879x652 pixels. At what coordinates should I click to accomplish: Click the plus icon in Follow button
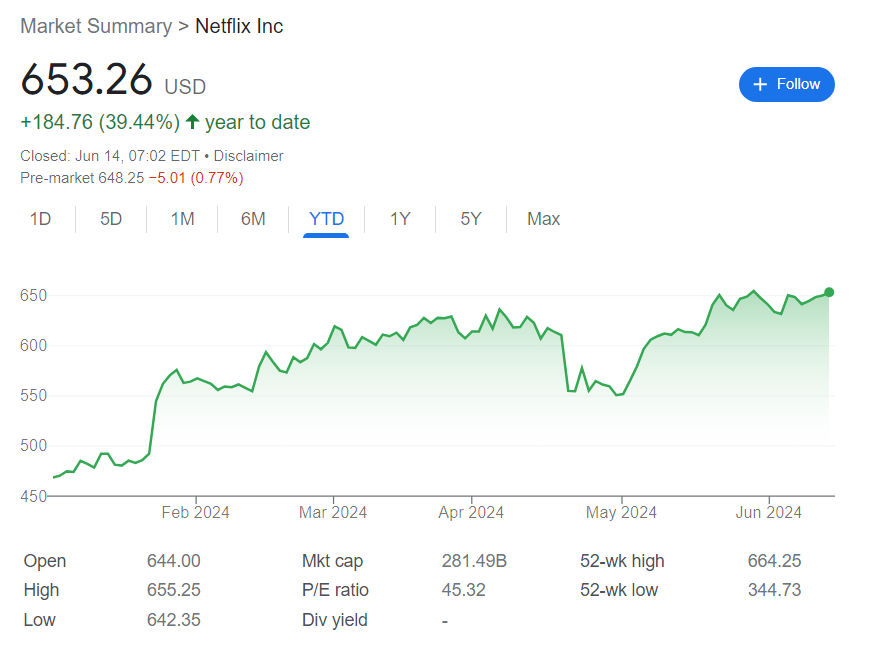point(760,85)
